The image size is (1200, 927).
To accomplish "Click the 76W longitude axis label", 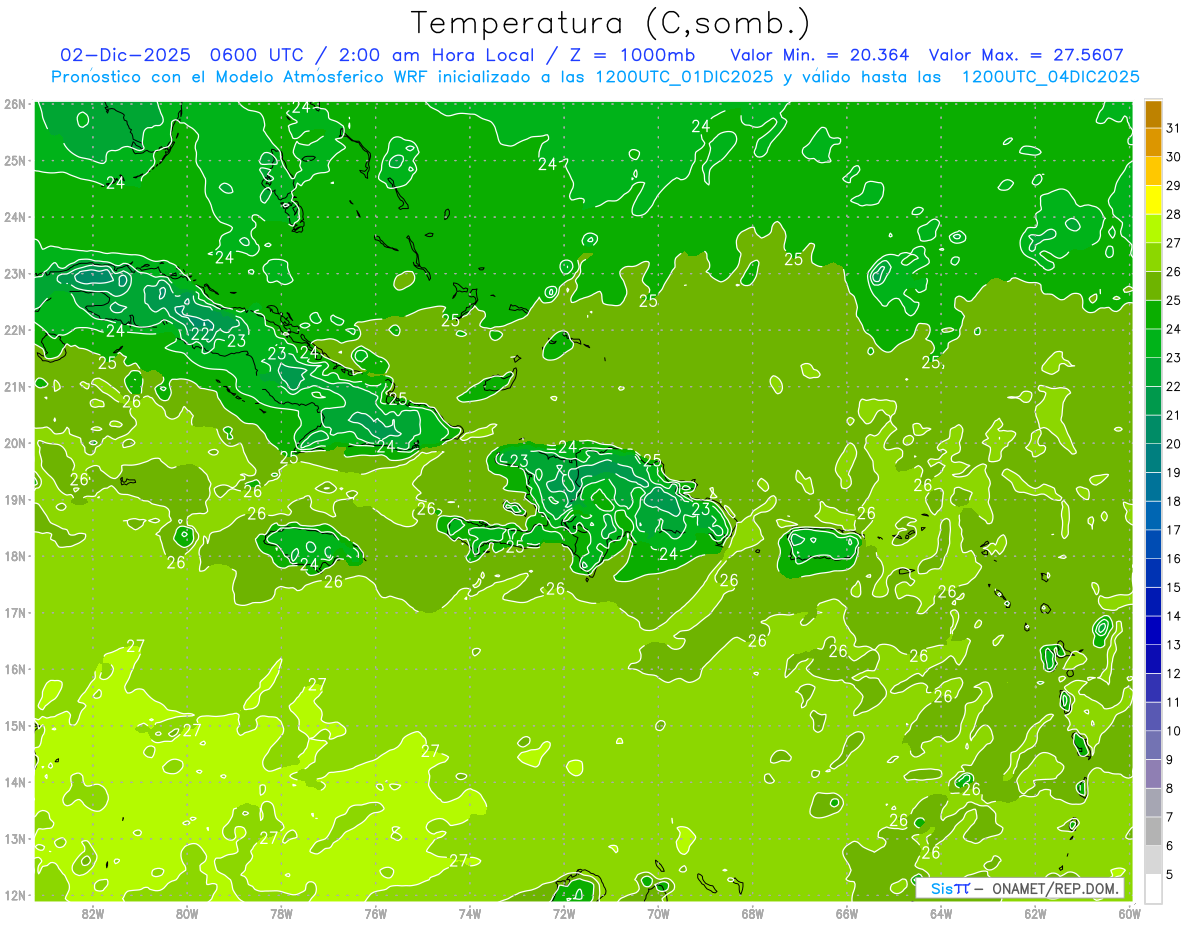I will pos(376,913).
